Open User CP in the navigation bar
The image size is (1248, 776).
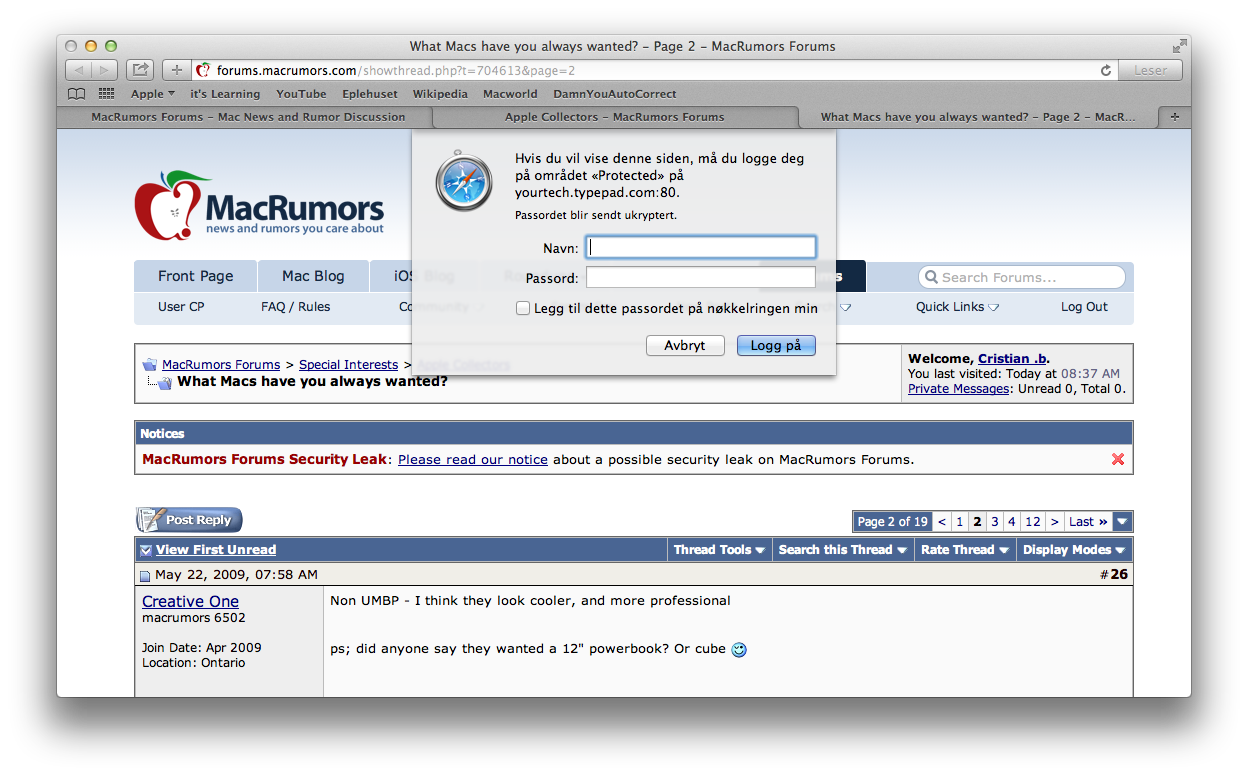[181, 307]
